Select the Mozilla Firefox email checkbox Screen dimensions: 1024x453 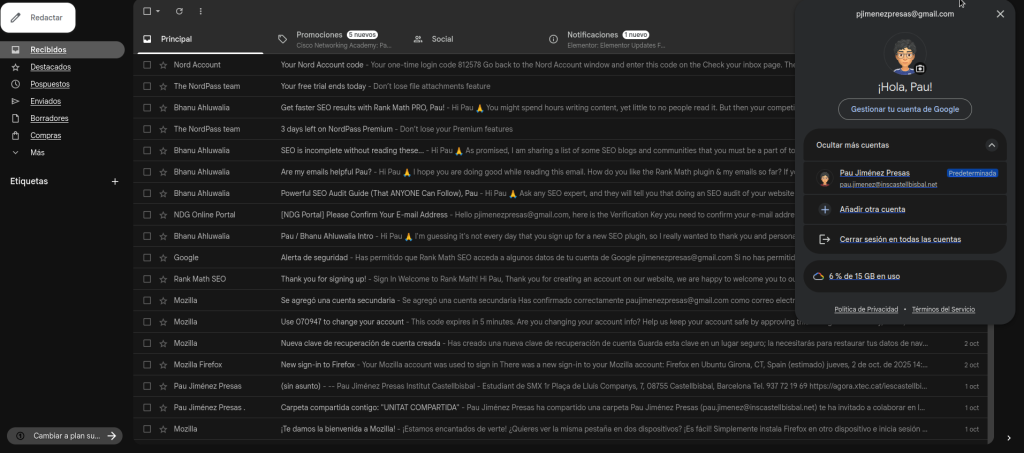147,365
